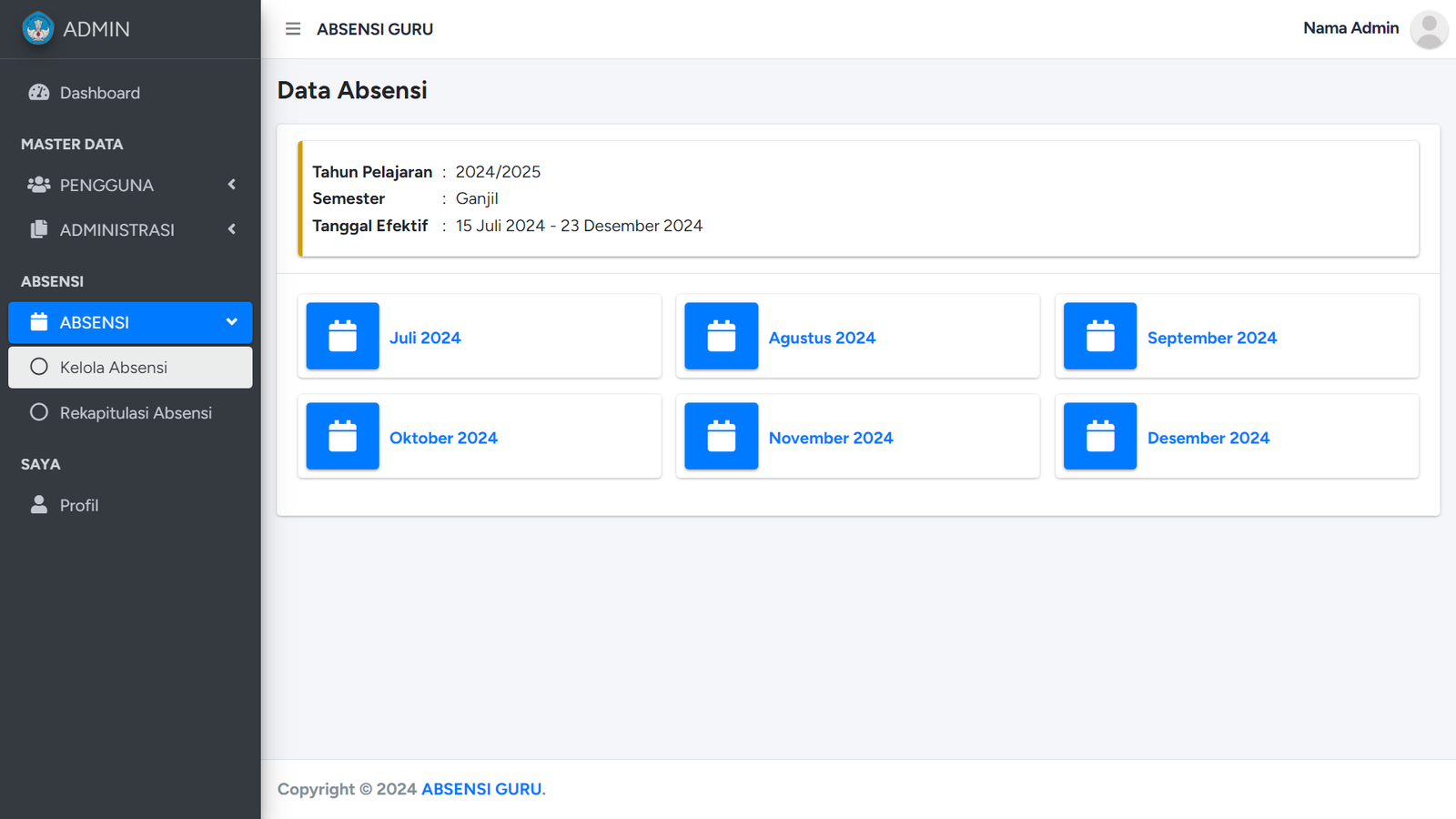Expand the ADMINISTRASI menu arrow
This screenshot has height=819, width=1456.
(232, 229)
